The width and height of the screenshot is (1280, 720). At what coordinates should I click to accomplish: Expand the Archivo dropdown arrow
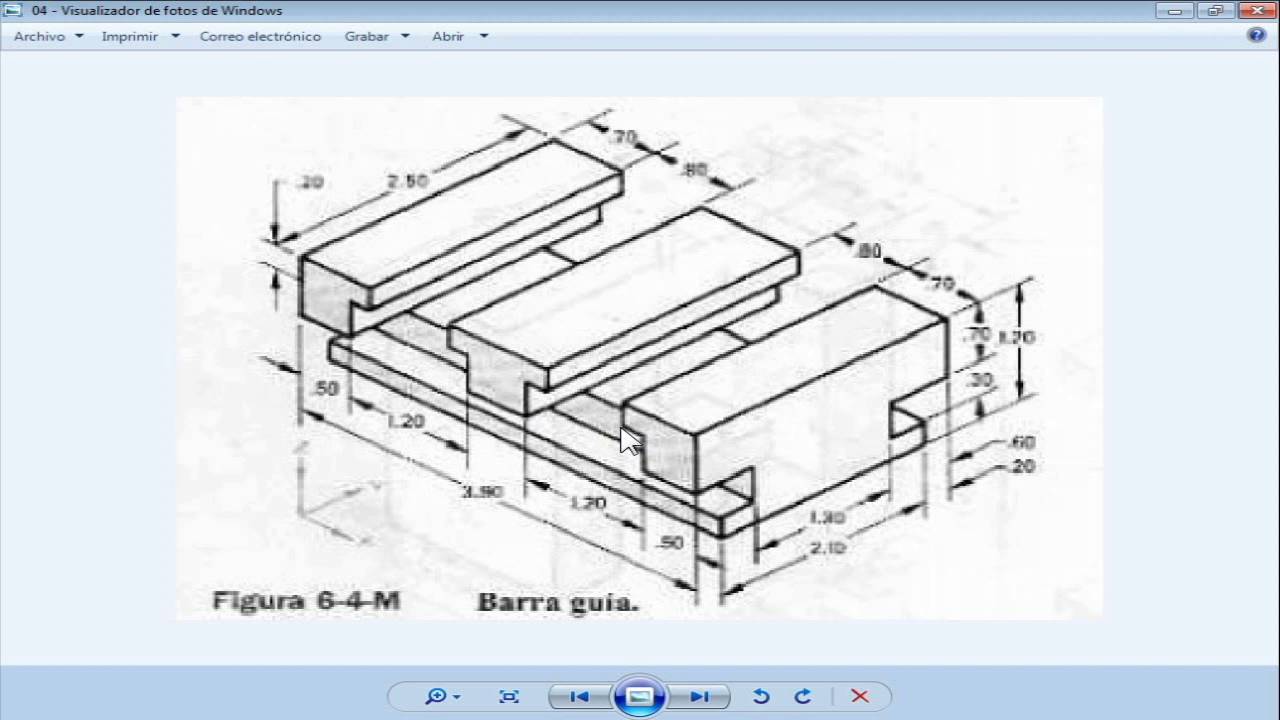click(79, 36)
